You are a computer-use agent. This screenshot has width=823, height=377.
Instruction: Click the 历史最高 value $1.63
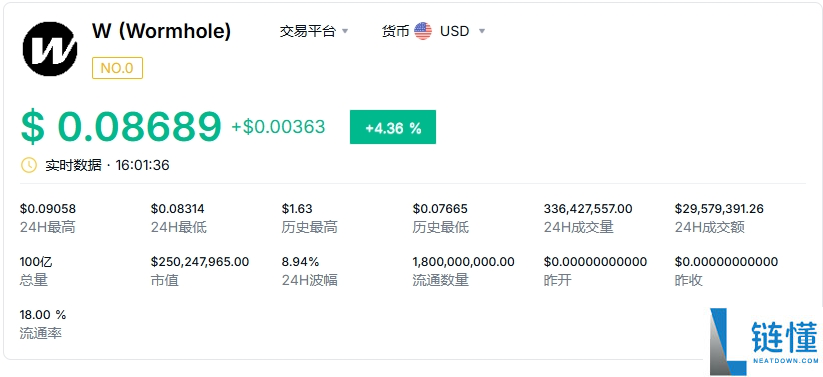tap(297, 209)
